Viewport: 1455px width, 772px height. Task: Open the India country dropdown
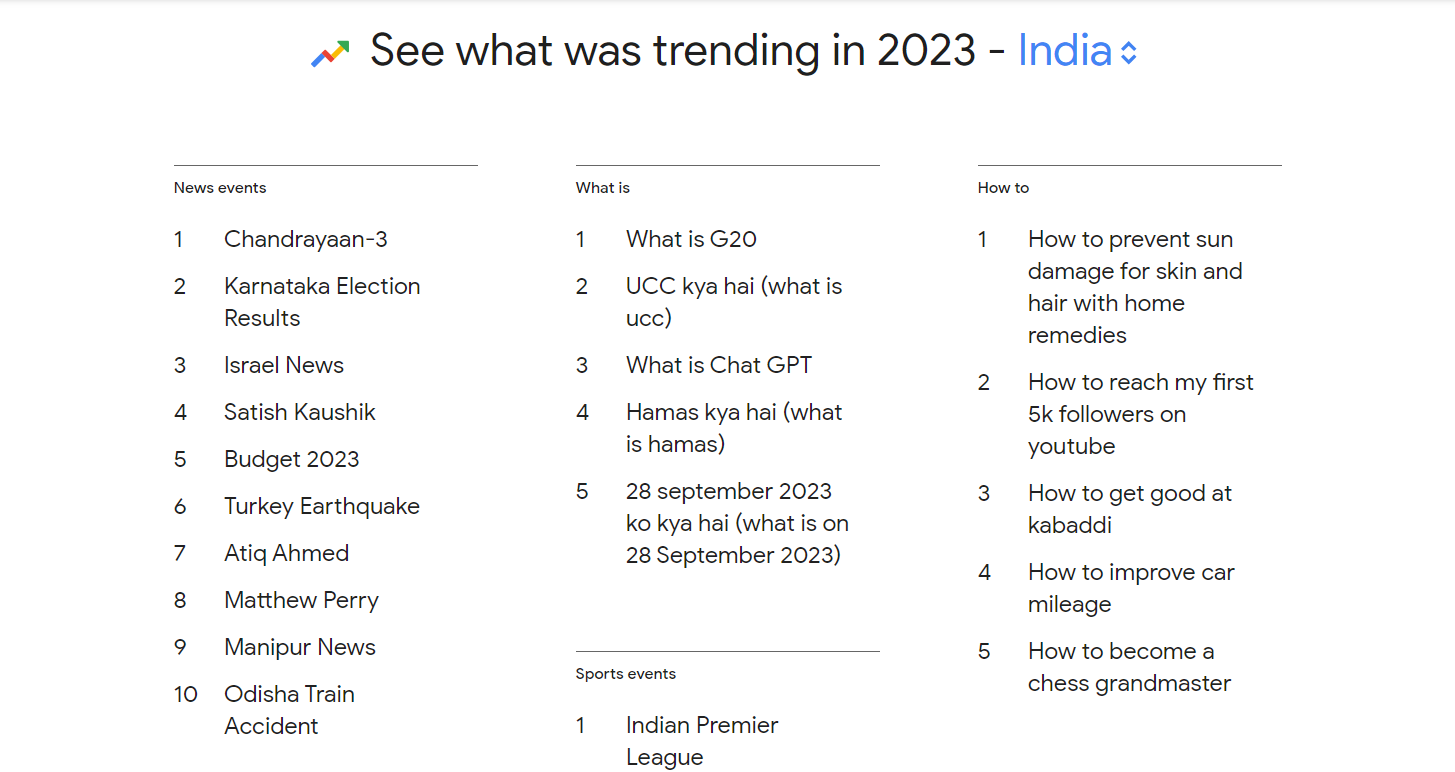pos(1064,51)
